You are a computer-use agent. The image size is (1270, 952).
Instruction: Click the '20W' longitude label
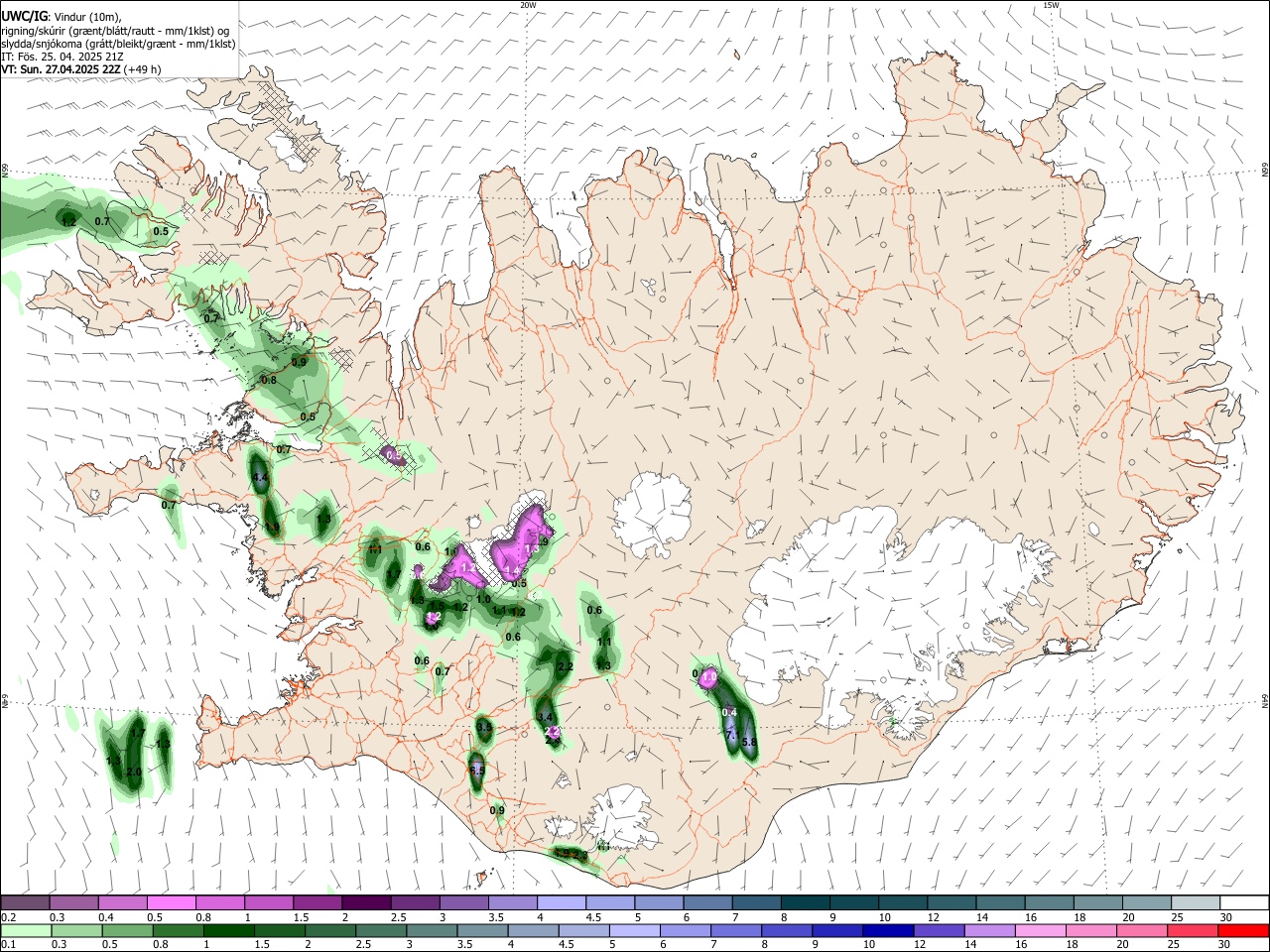(529, 5)
